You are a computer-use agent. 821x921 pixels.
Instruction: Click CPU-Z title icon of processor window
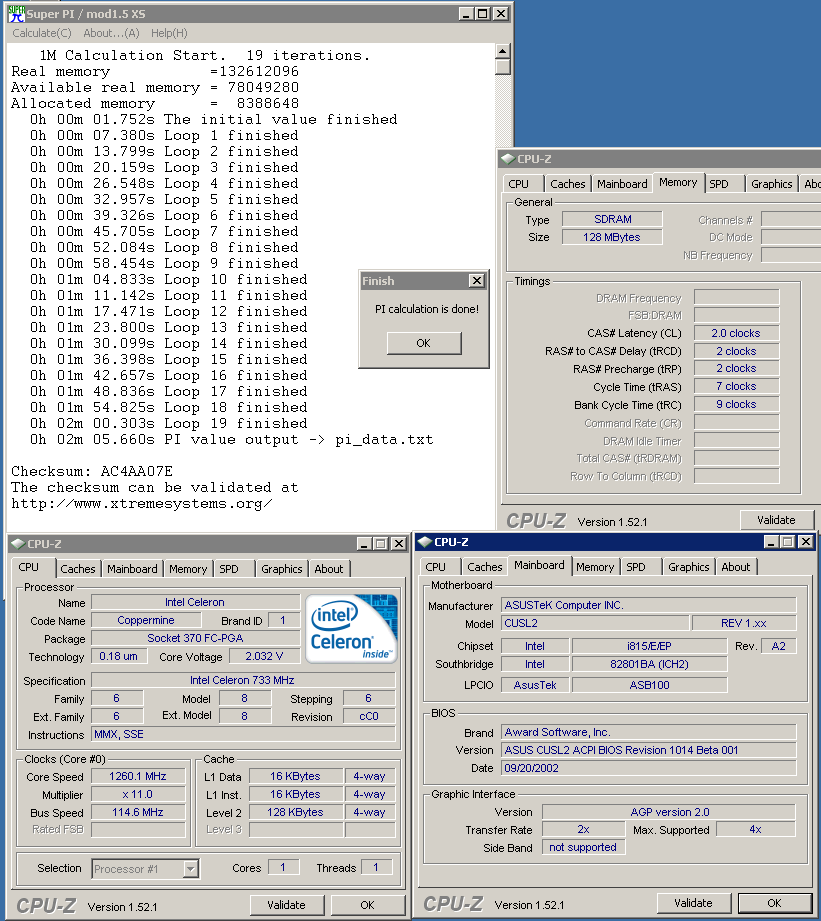click(17, 544)
